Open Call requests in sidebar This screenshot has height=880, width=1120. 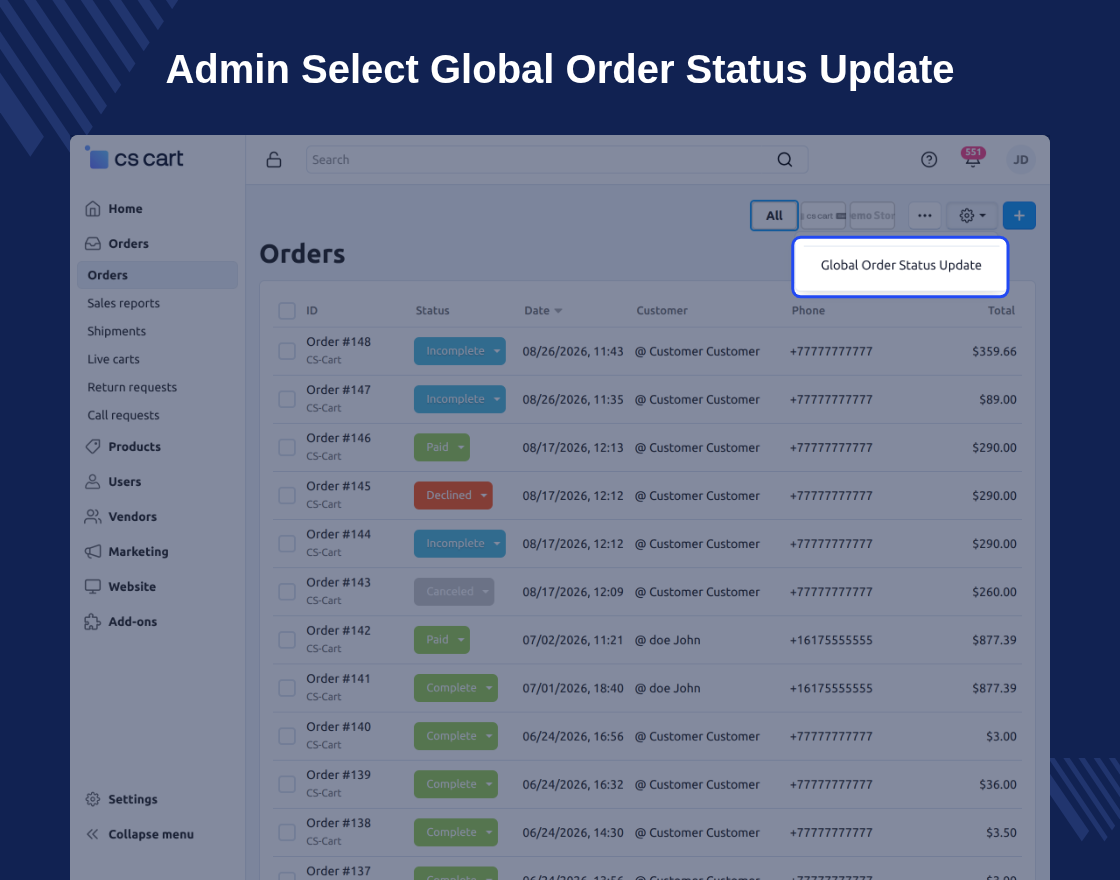(124, 415)
